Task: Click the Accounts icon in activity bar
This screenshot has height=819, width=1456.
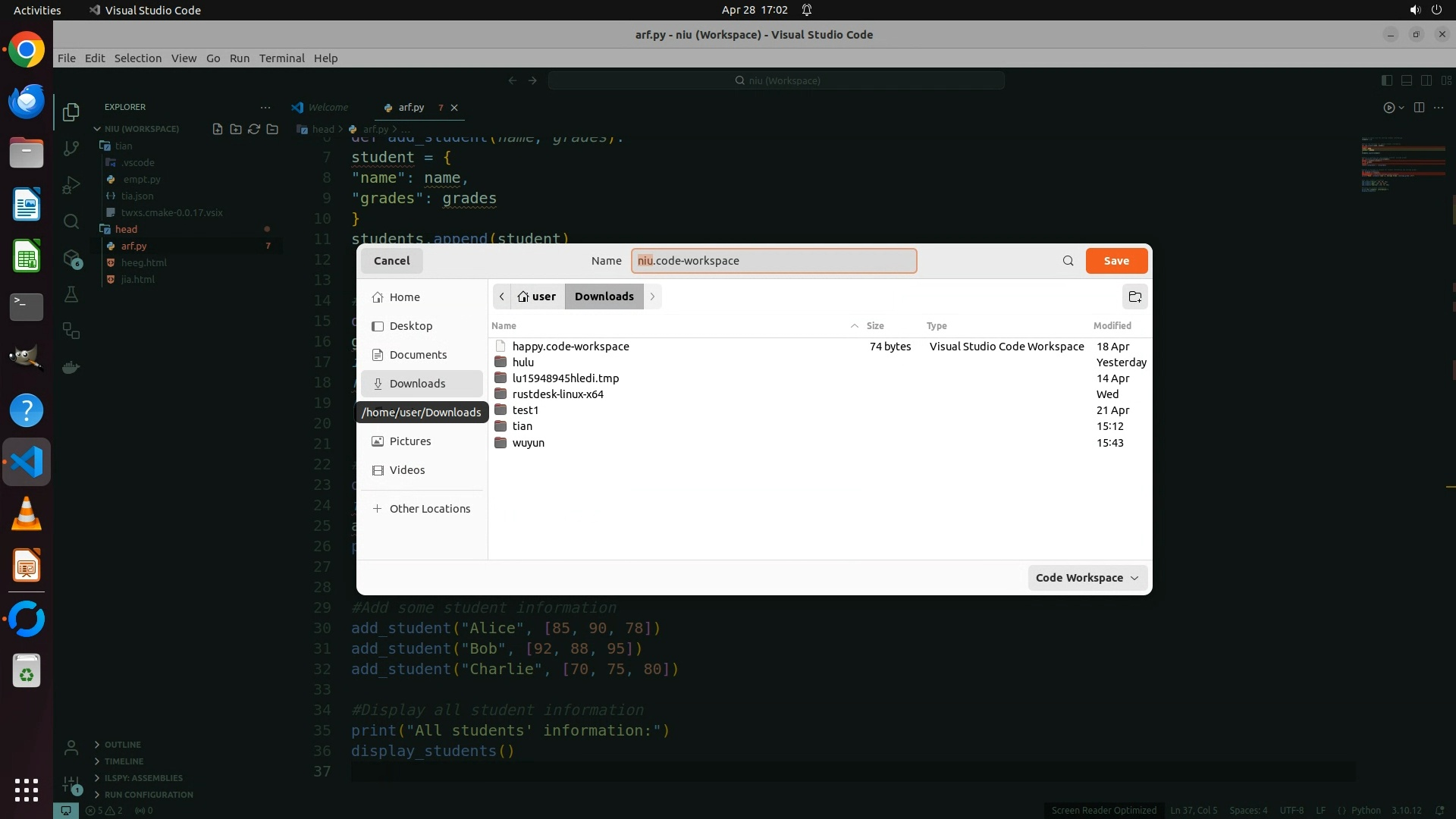Action: tap(71, 748)
